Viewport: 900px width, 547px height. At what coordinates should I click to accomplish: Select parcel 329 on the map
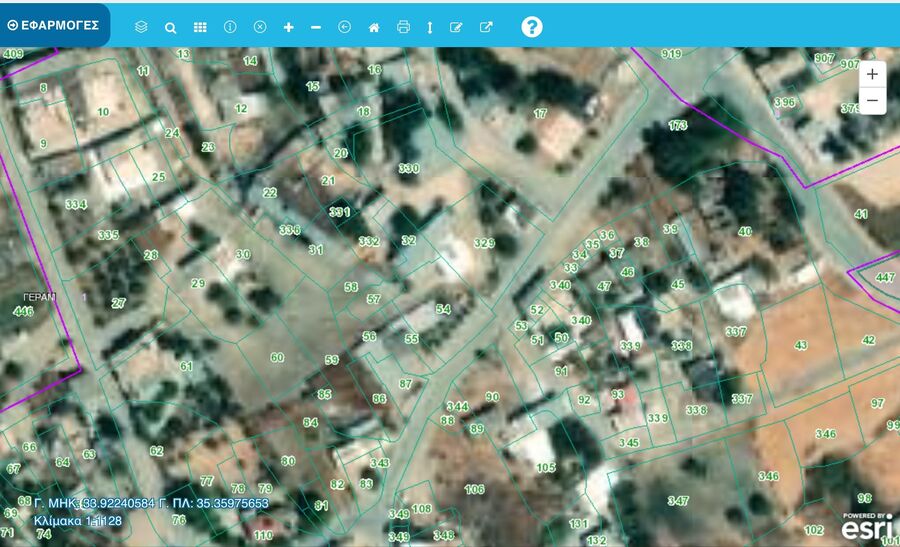(484, 243)
